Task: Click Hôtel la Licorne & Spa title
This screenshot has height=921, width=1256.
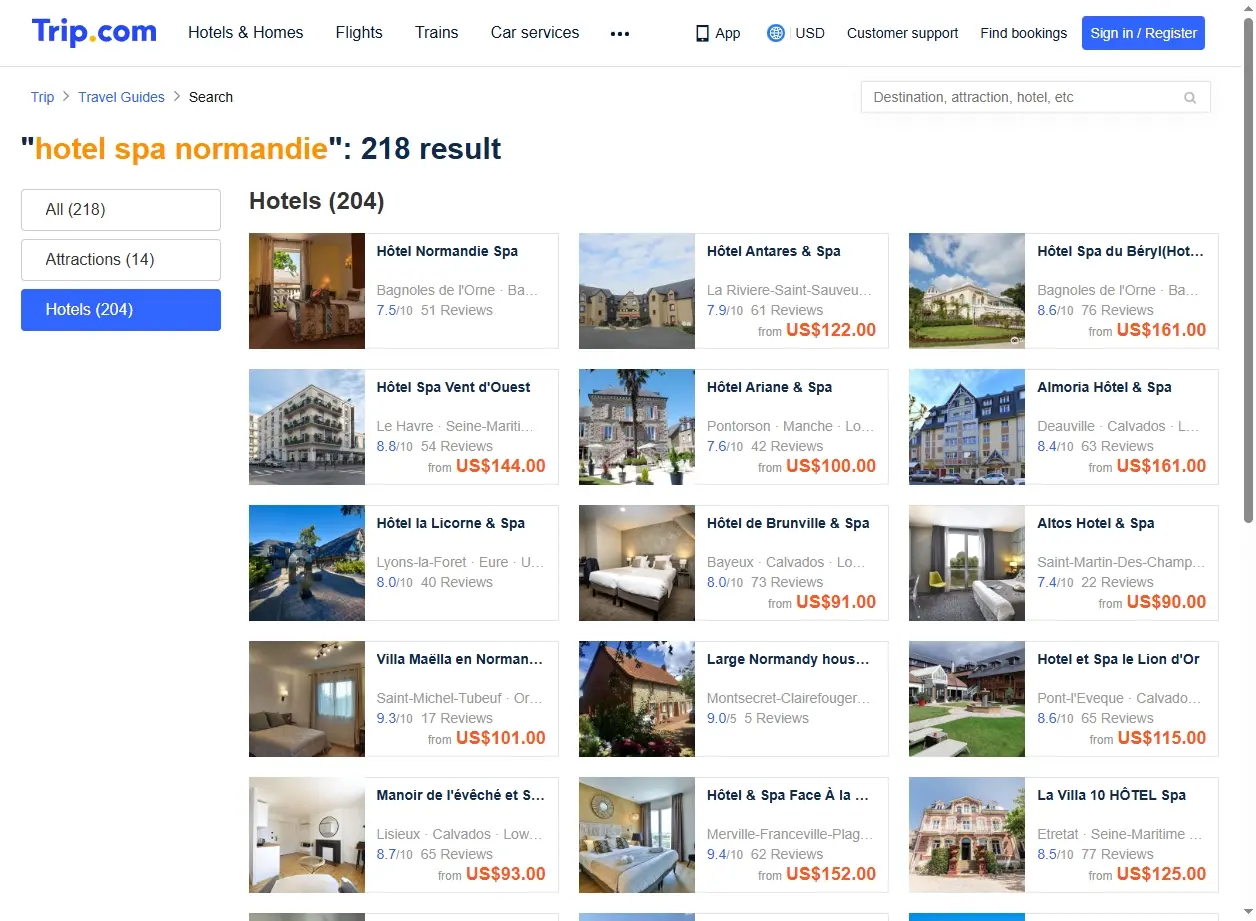Action: coord(450,523)
